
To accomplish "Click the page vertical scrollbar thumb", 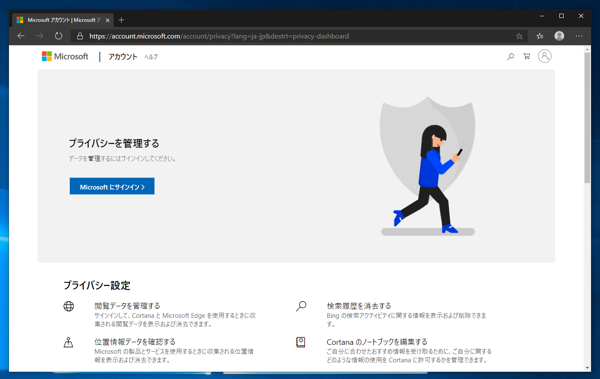I will (587, 118).
